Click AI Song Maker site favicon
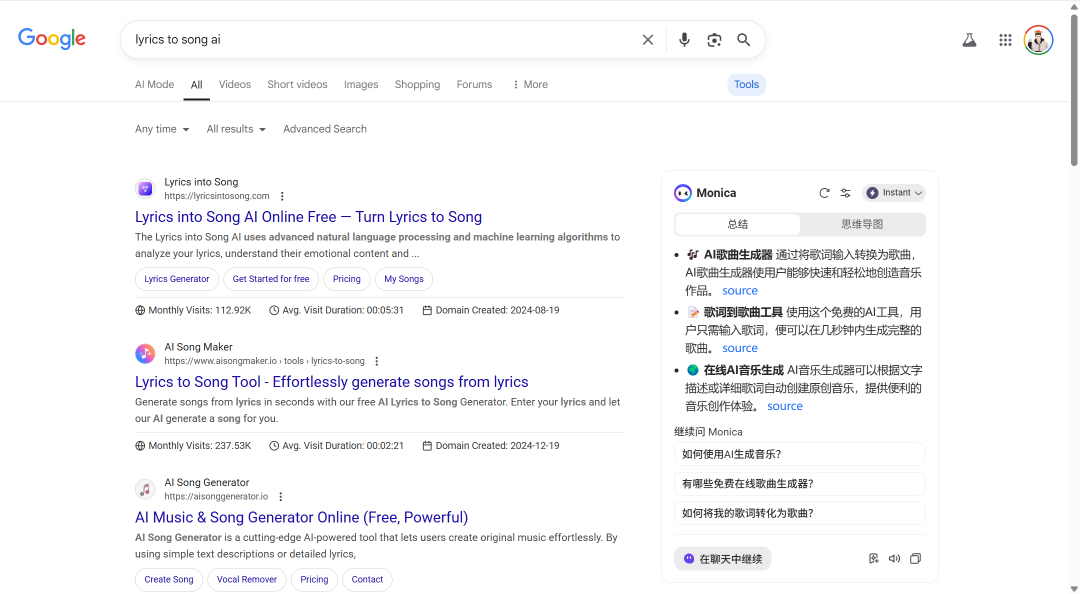Screen dimensions: 1080x594 point(145,354)
